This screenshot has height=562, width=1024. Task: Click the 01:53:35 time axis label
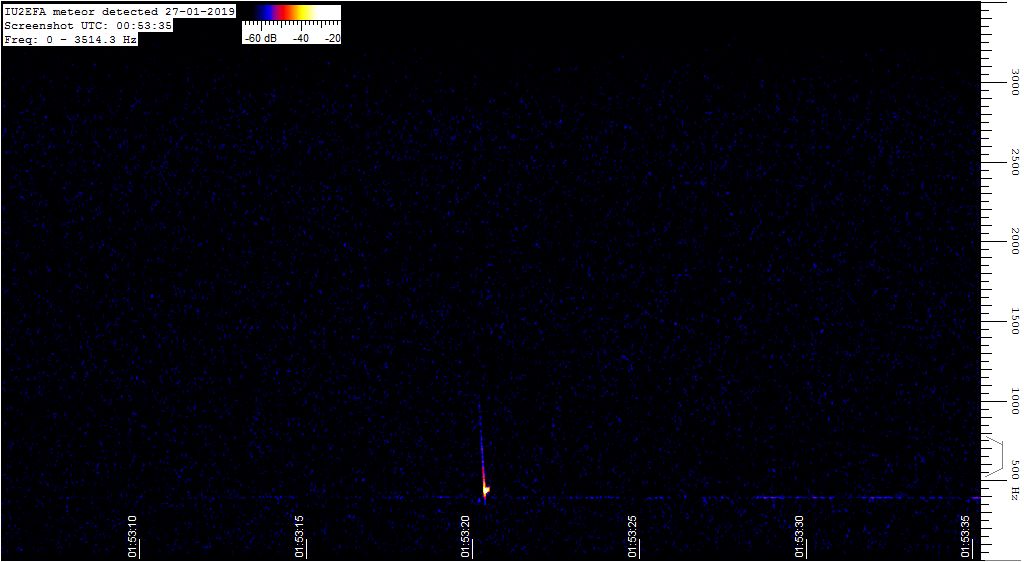pos(965,536)
